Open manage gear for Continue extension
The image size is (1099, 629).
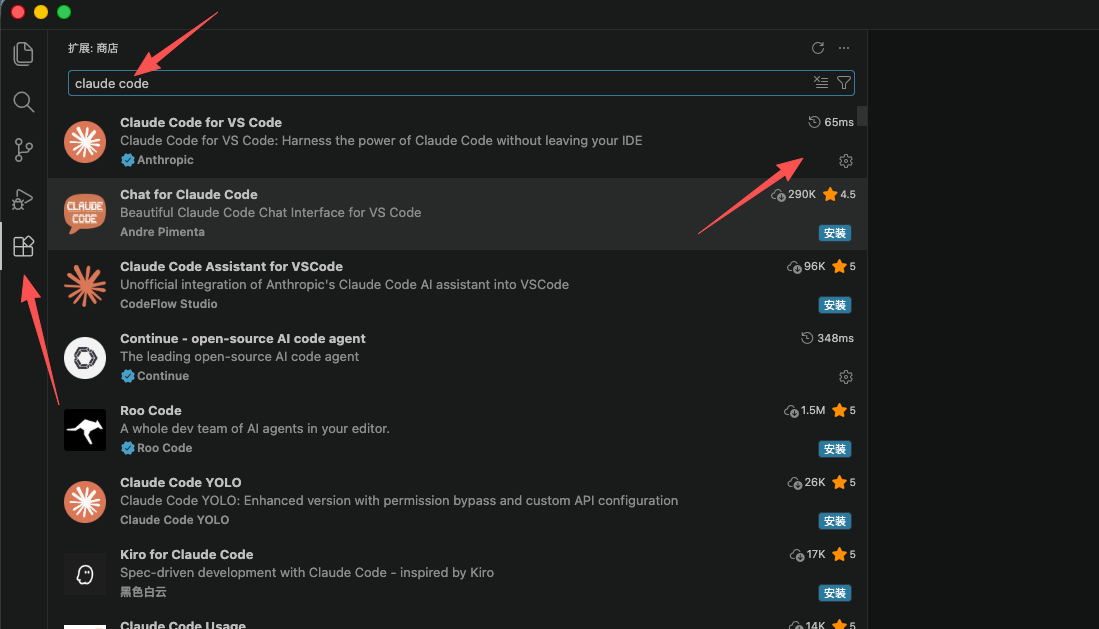click(x=846, y=377)
